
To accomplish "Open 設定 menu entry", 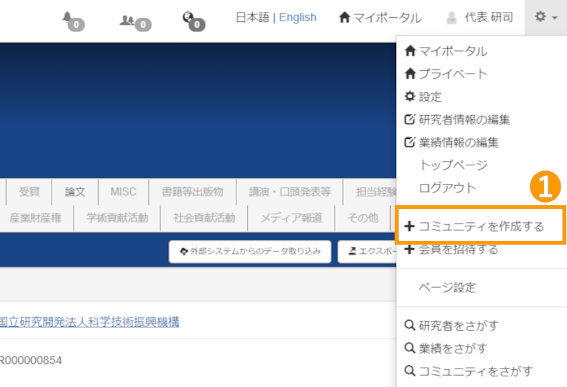I will pyautogui.click(x=430, y=97).
